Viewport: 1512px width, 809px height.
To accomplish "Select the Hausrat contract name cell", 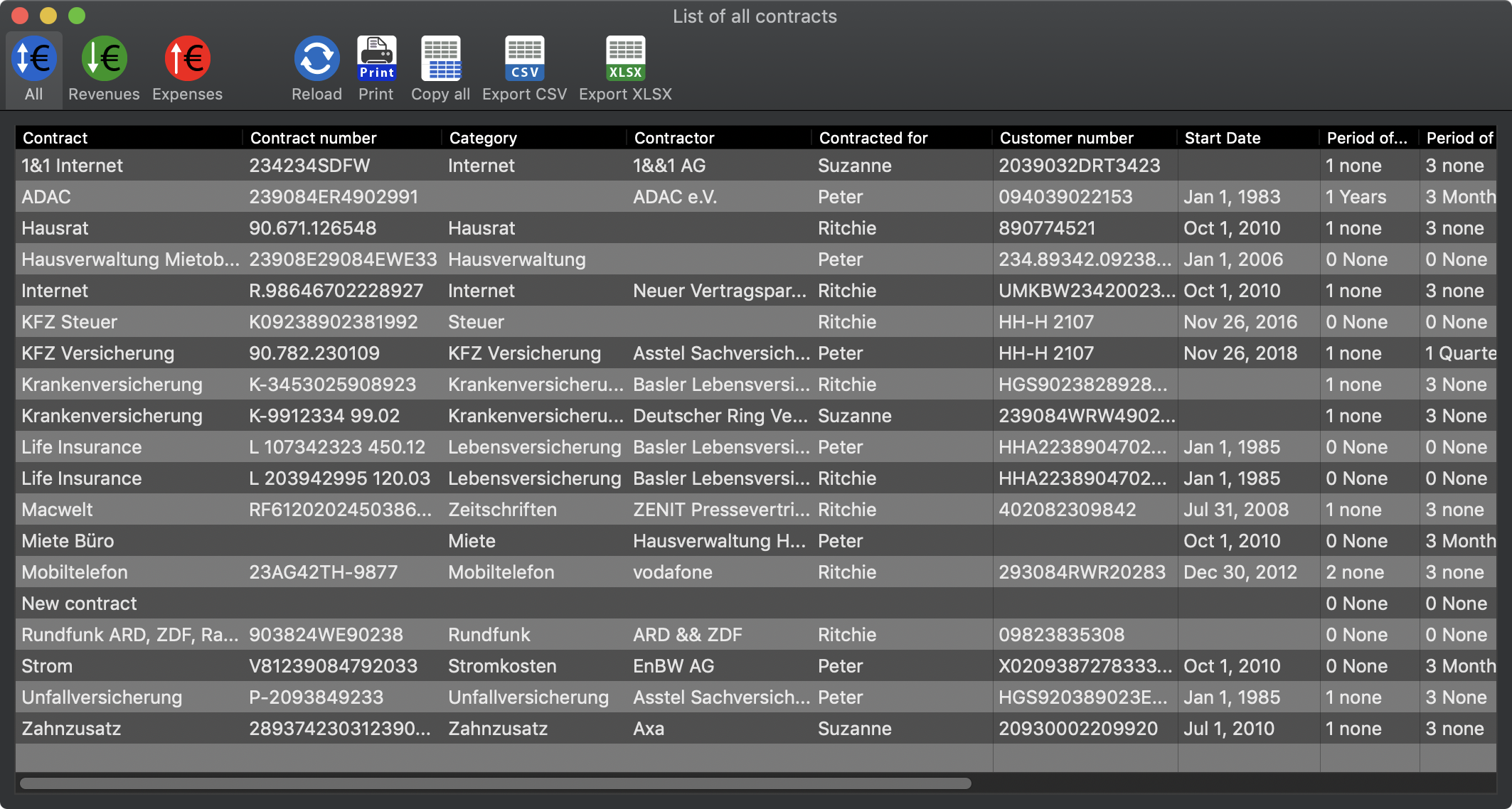I will coord(55,228).
